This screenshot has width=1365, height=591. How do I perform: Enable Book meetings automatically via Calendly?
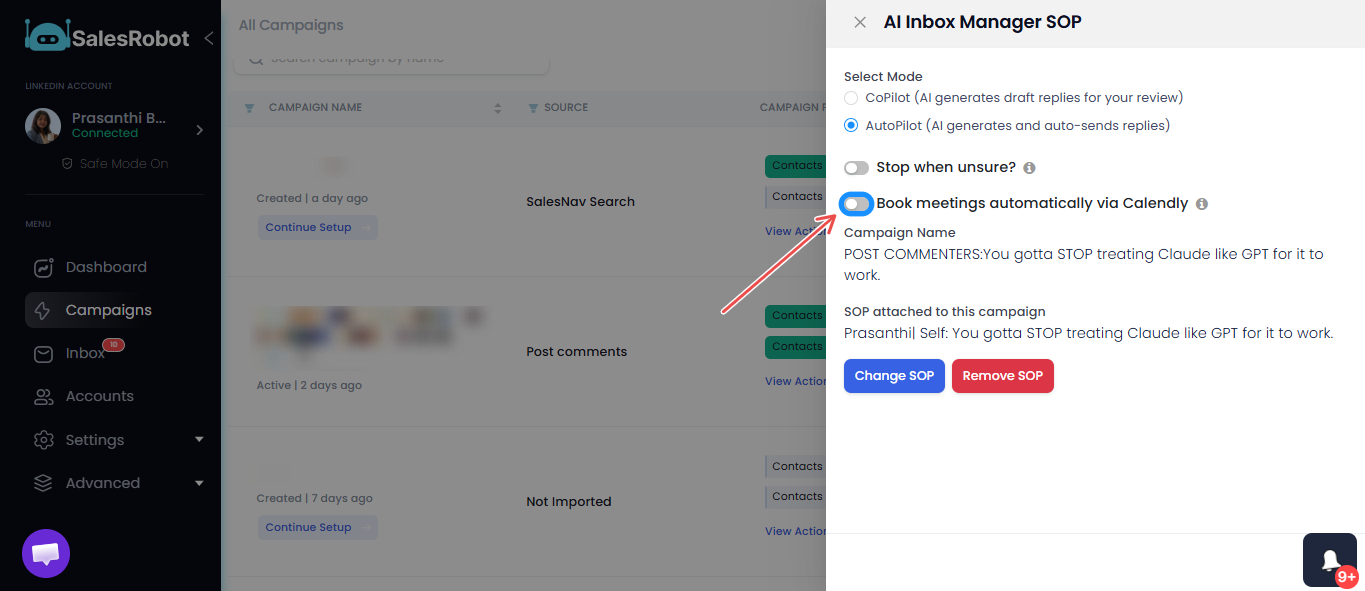tap(857, 204)
